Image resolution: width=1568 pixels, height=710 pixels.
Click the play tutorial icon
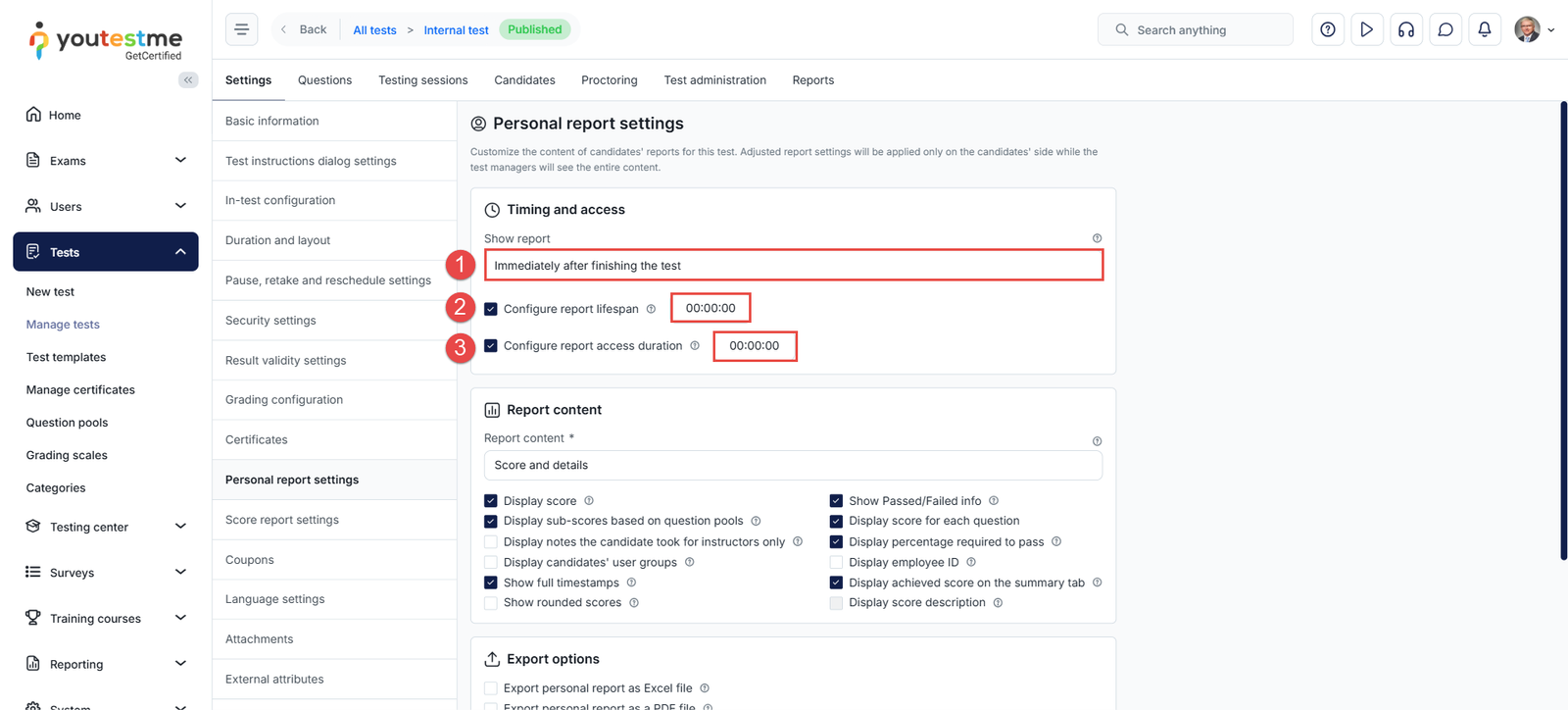(1366, 29)
